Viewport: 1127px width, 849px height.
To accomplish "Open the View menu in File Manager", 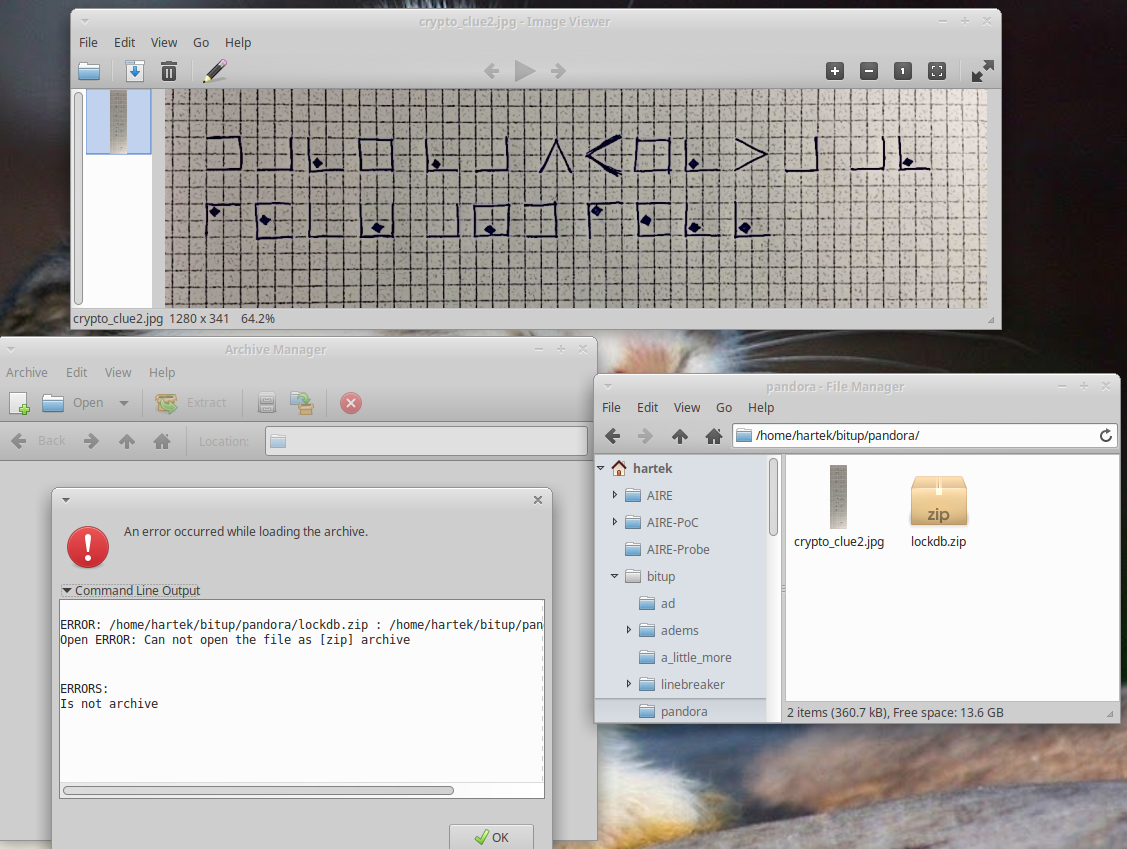I will [x=687, y=407].
